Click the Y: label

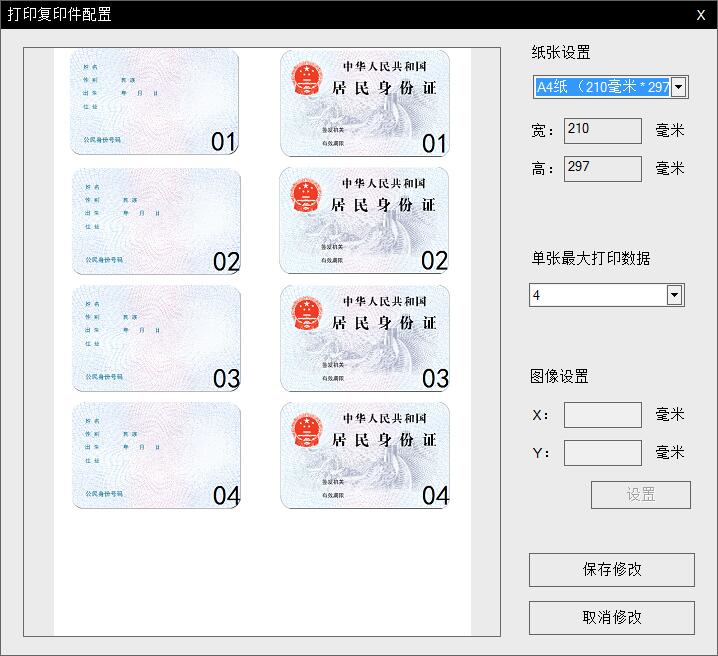click(x=540, y=453)
